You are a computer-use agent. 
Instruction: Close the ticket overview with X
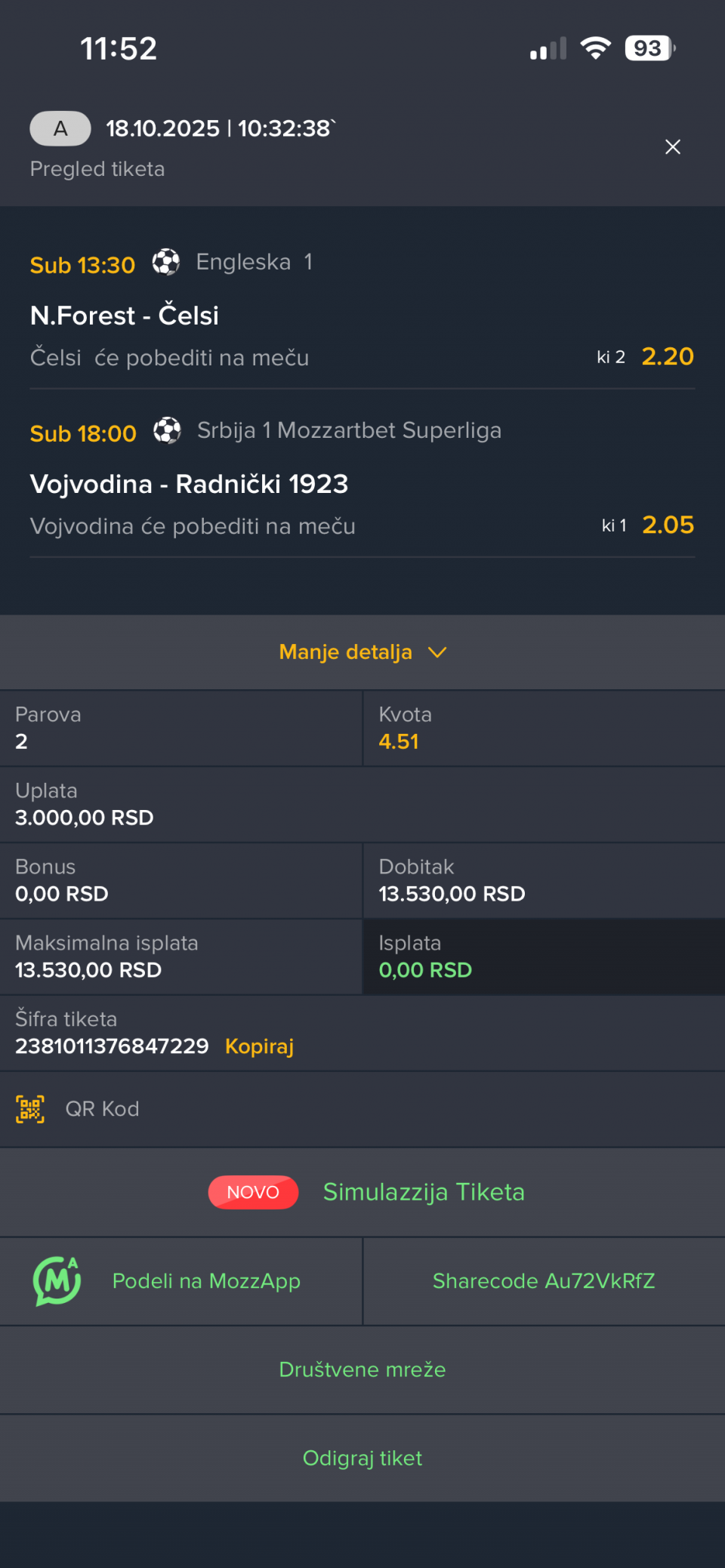(x=672, y=147)
